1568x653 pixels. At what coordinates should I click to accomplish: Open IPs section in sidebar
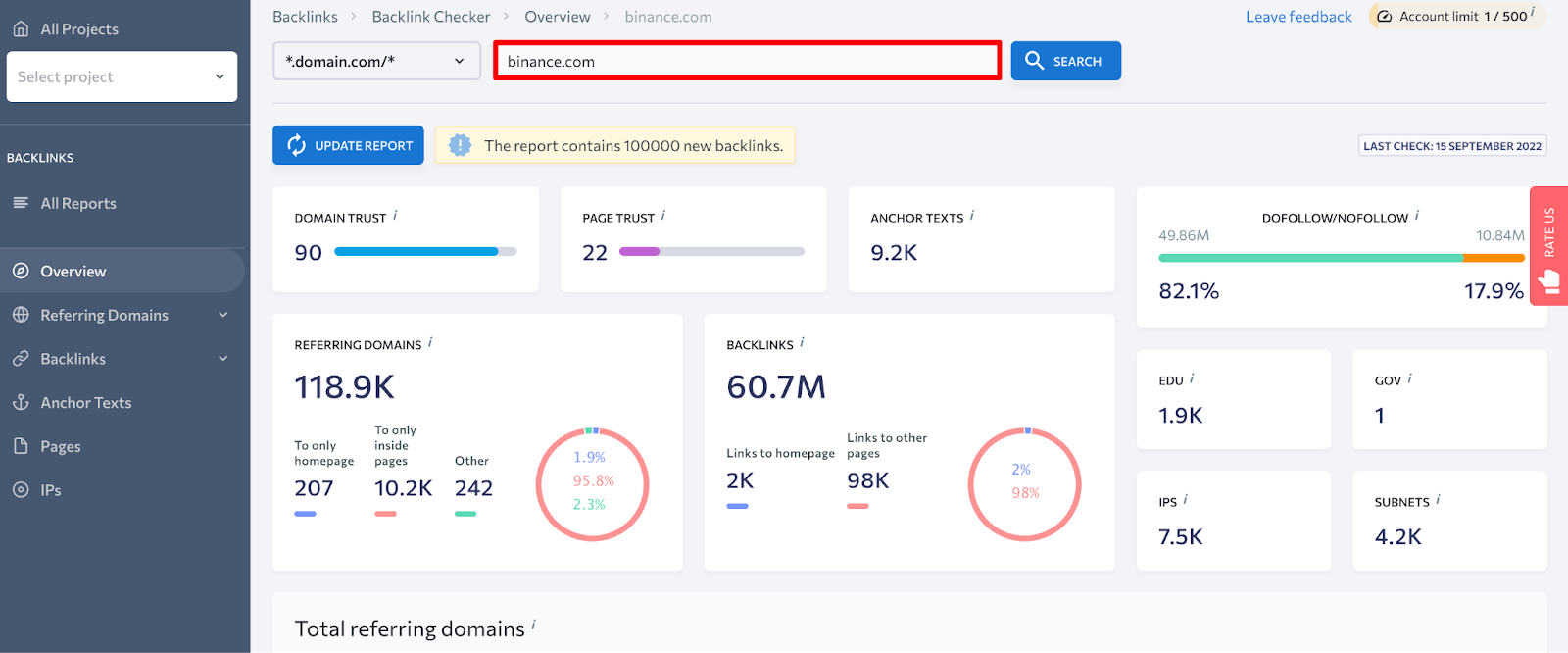pyautogui.click(x=51, y=490)
